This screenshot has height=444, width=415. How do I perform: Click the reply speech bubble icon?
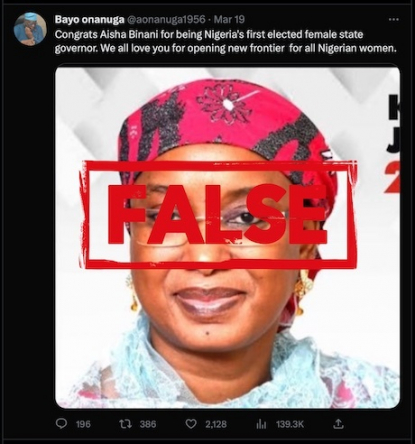click(61, 424)
